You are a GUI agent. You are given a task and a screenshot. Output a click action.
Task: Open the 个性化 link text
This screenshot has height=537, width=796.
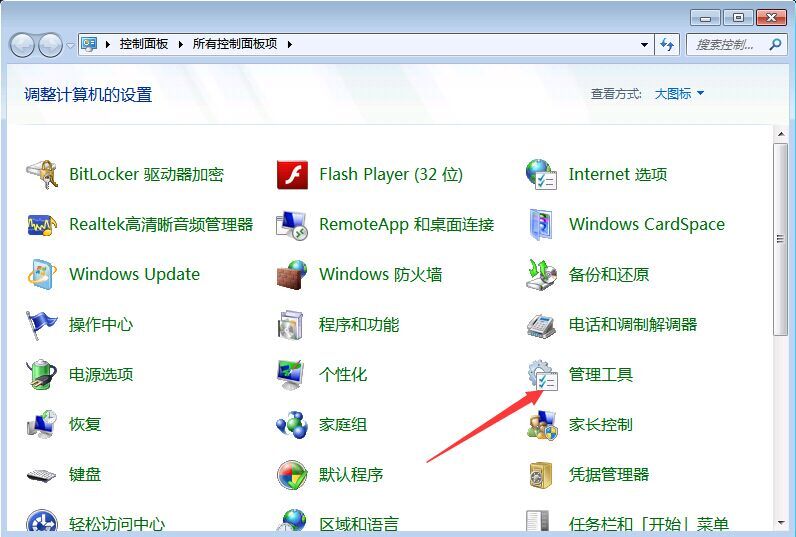pyautogui.click(x=343, y=375)
